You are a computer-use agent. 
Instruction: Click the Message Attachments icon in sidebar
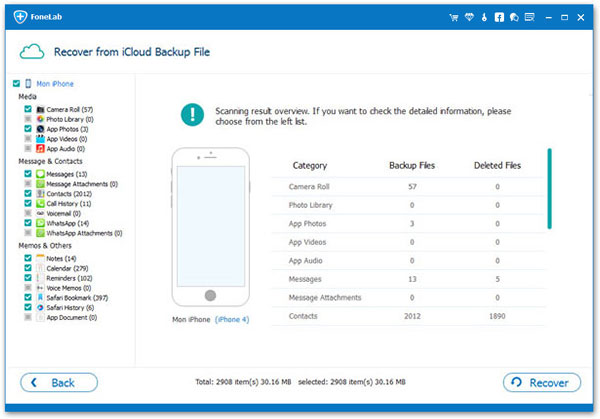click(x=40, y=184)
